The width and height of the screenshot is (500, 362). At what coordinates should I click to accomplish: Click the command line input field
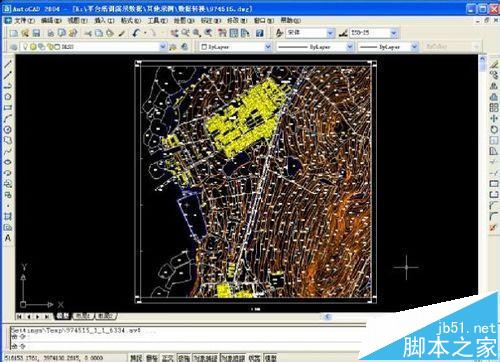click(187, 346)
